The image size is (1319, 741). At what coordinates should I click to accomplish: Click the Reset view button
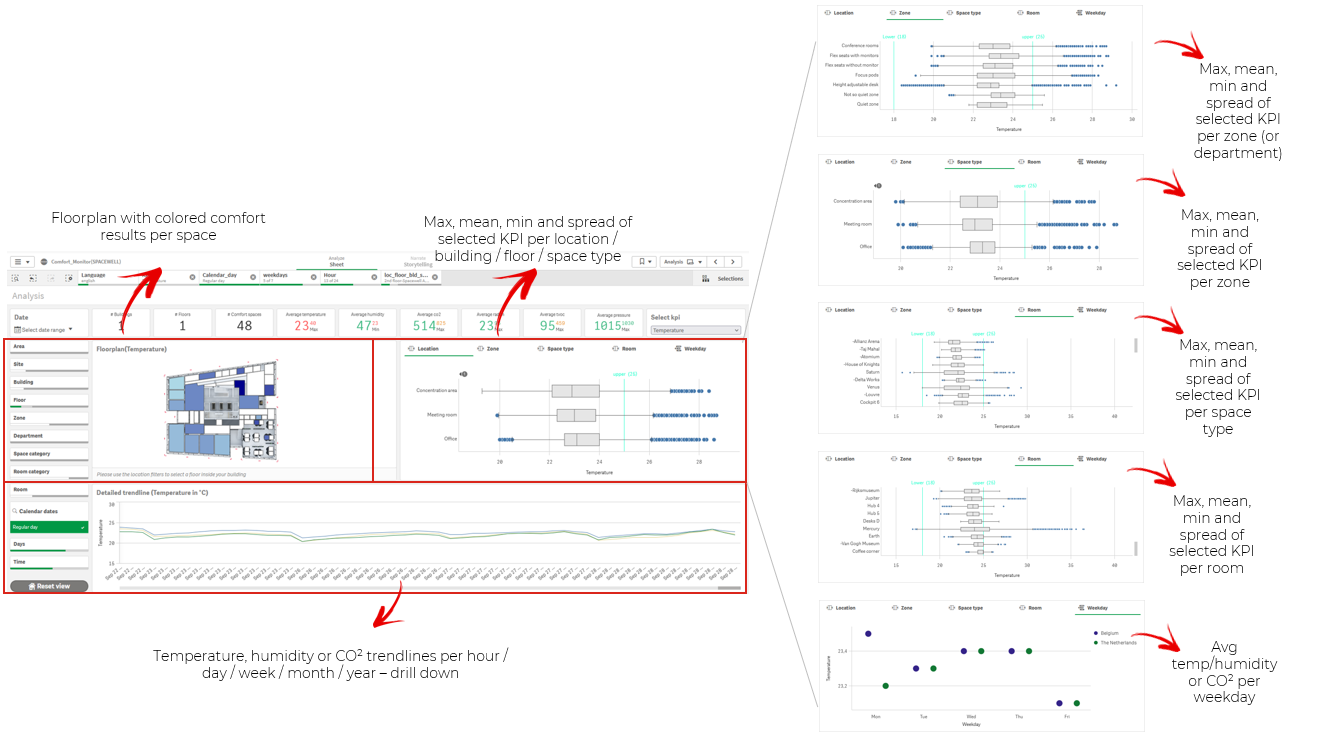click(49, 586)
